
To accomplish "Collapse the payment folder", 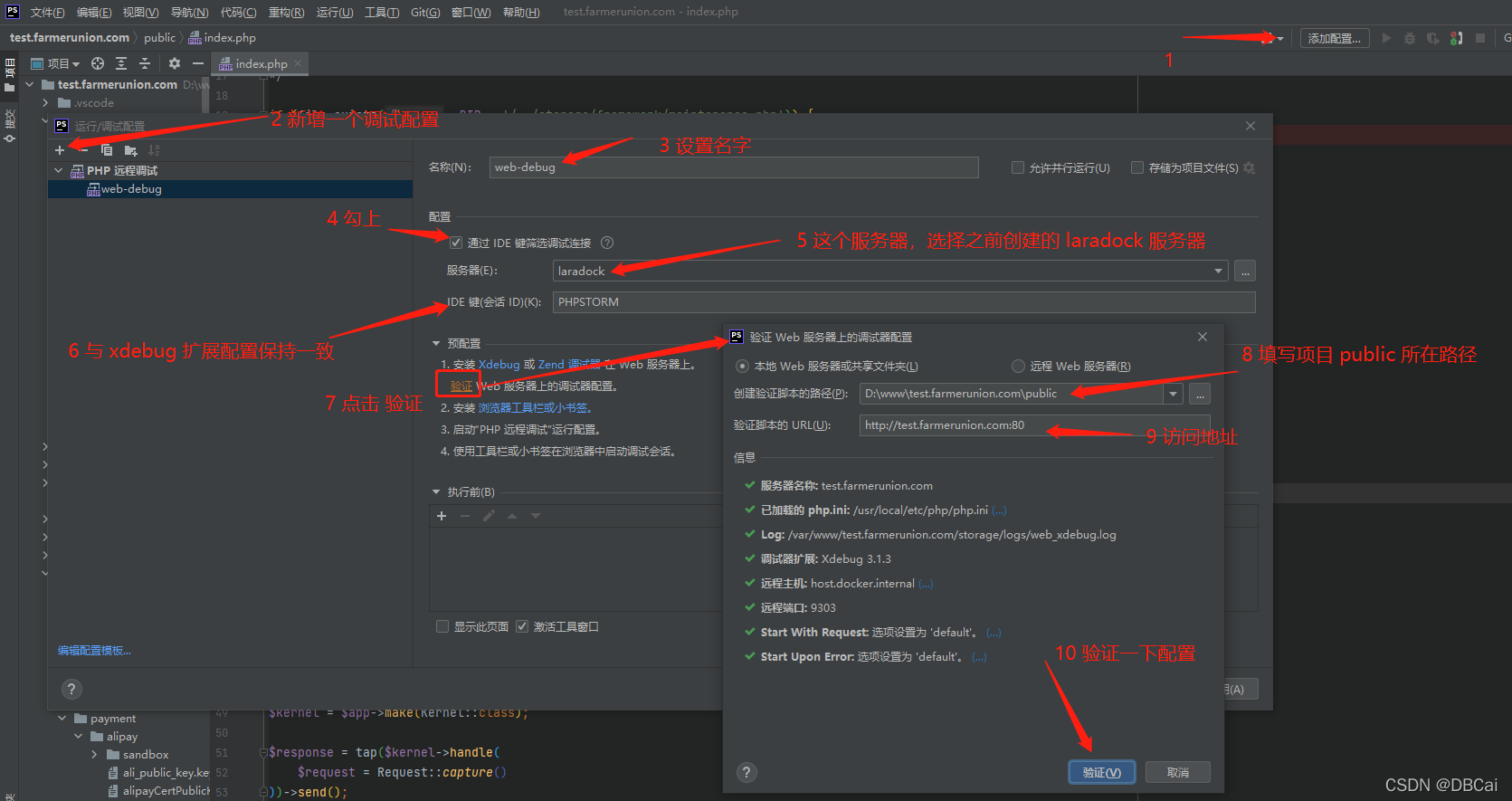I will pos(62,718).
